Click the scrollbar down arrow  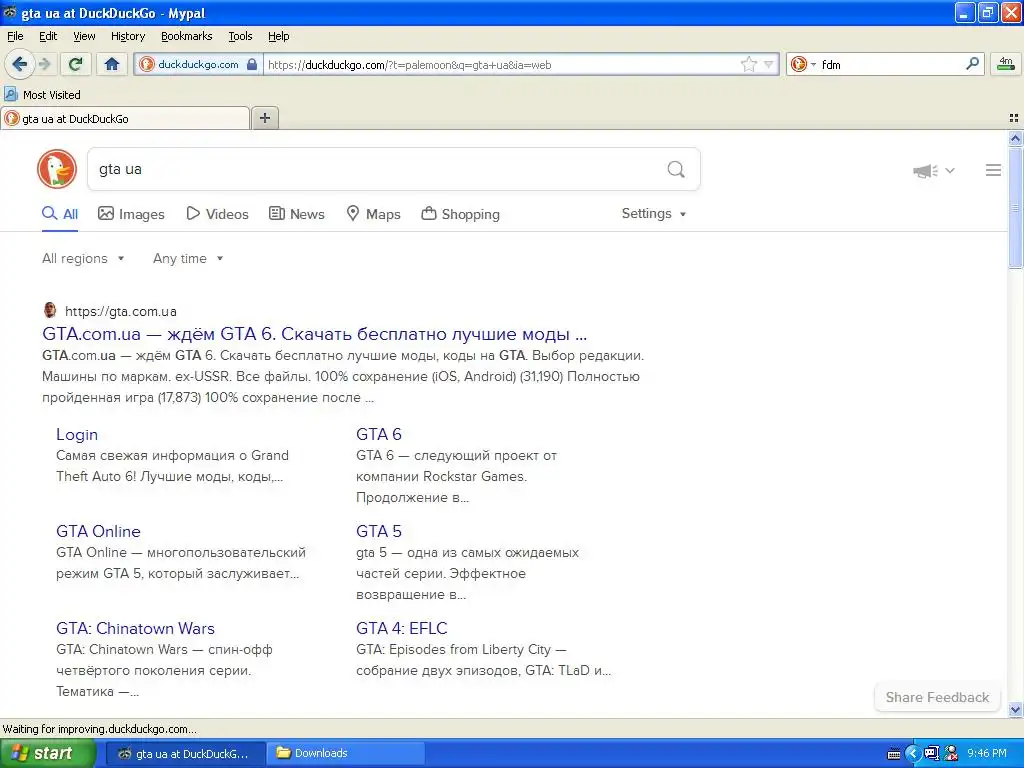click(1015, 709)
